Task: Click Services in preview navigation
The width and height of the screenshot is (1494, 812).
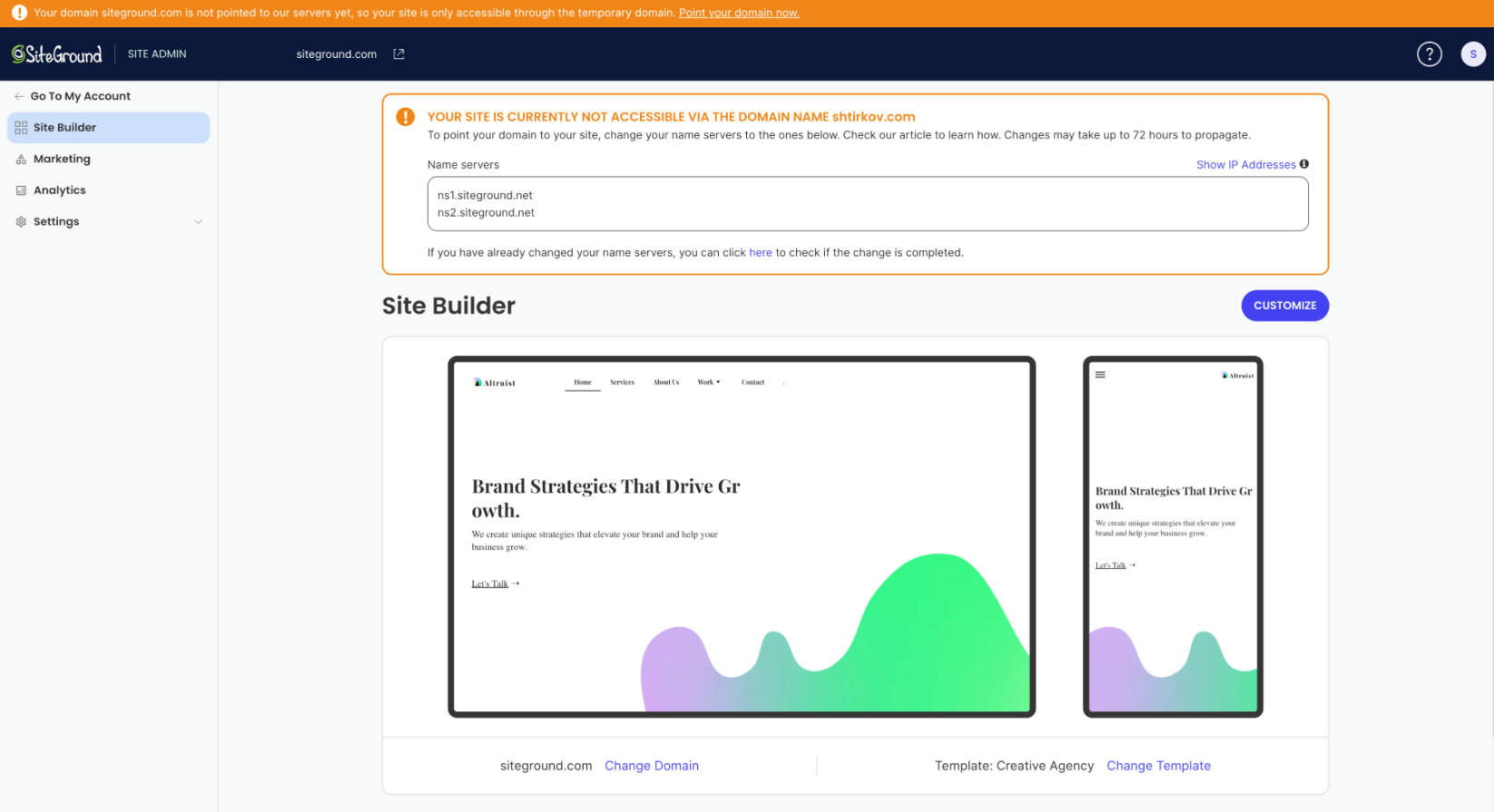Action: click(x=622, y=383)
